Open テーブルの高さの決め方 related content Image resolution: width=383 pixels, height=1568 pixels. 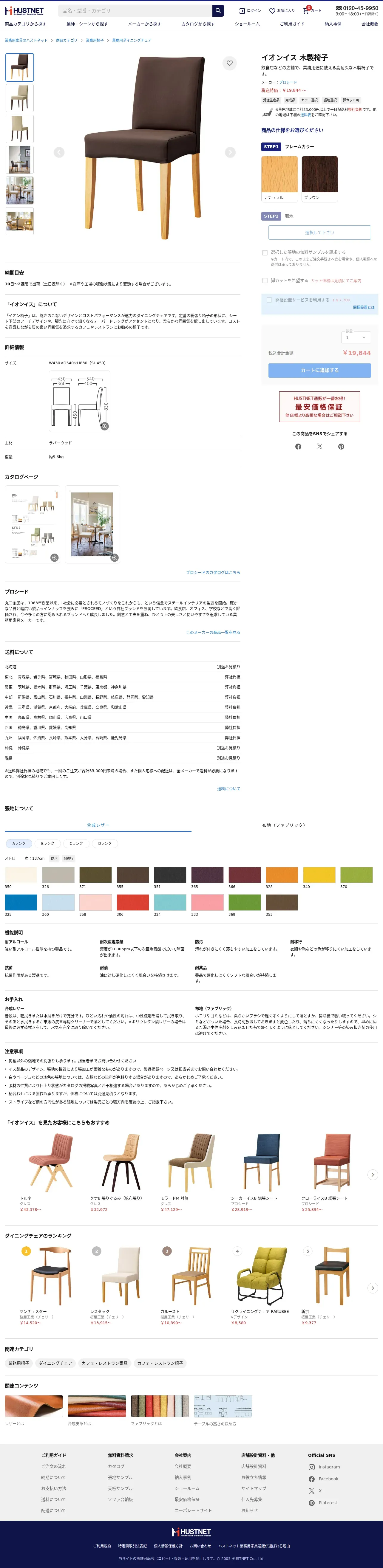click(x=223, y=1411)
